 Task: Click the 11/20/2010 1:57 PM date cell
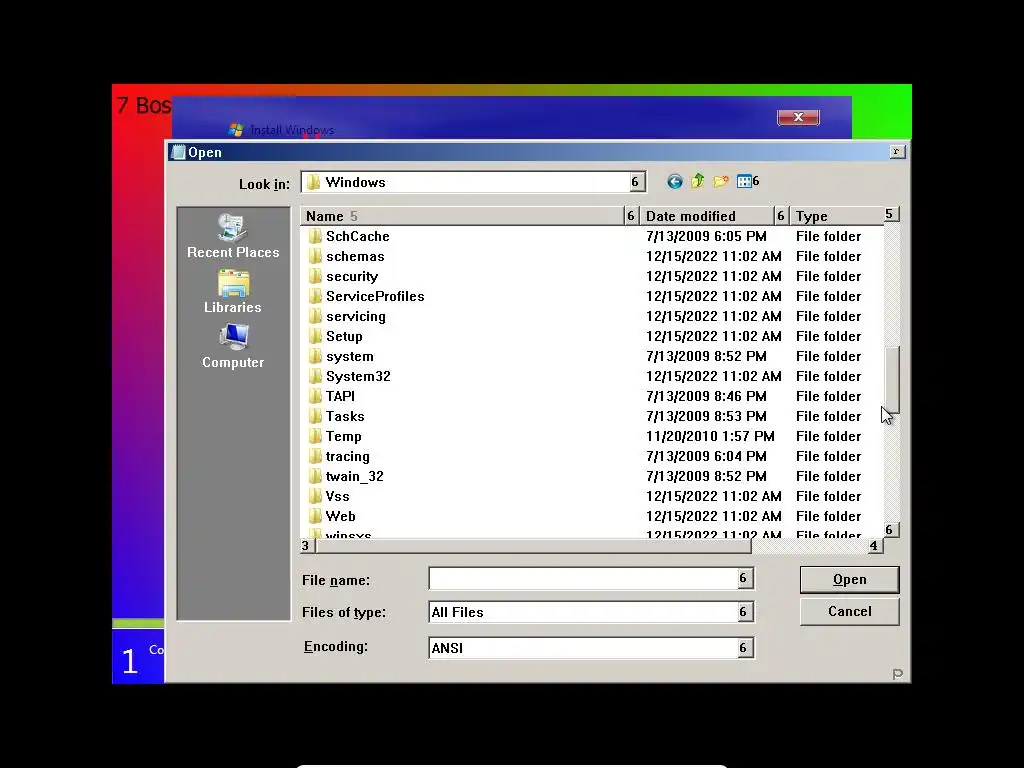tap(710, 436)
